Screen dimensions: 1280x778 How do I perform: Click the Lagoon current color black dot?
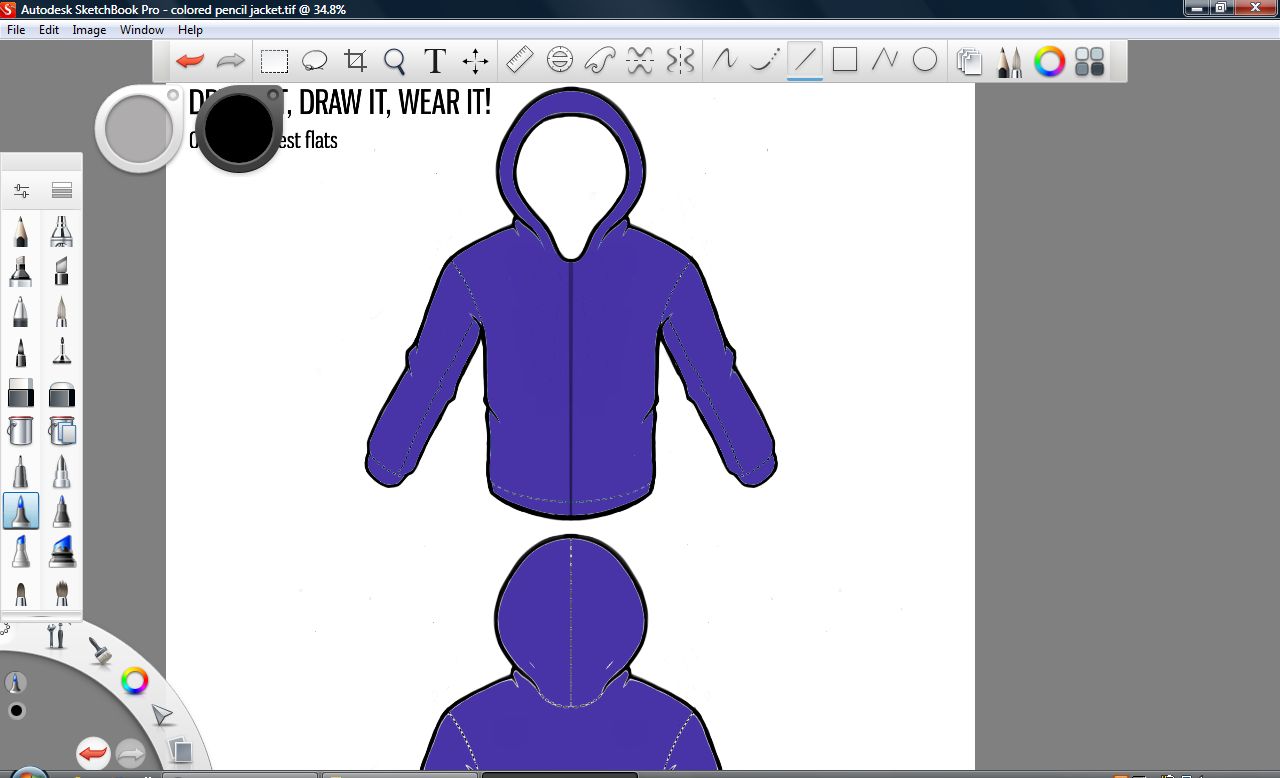tap(16, 711)
